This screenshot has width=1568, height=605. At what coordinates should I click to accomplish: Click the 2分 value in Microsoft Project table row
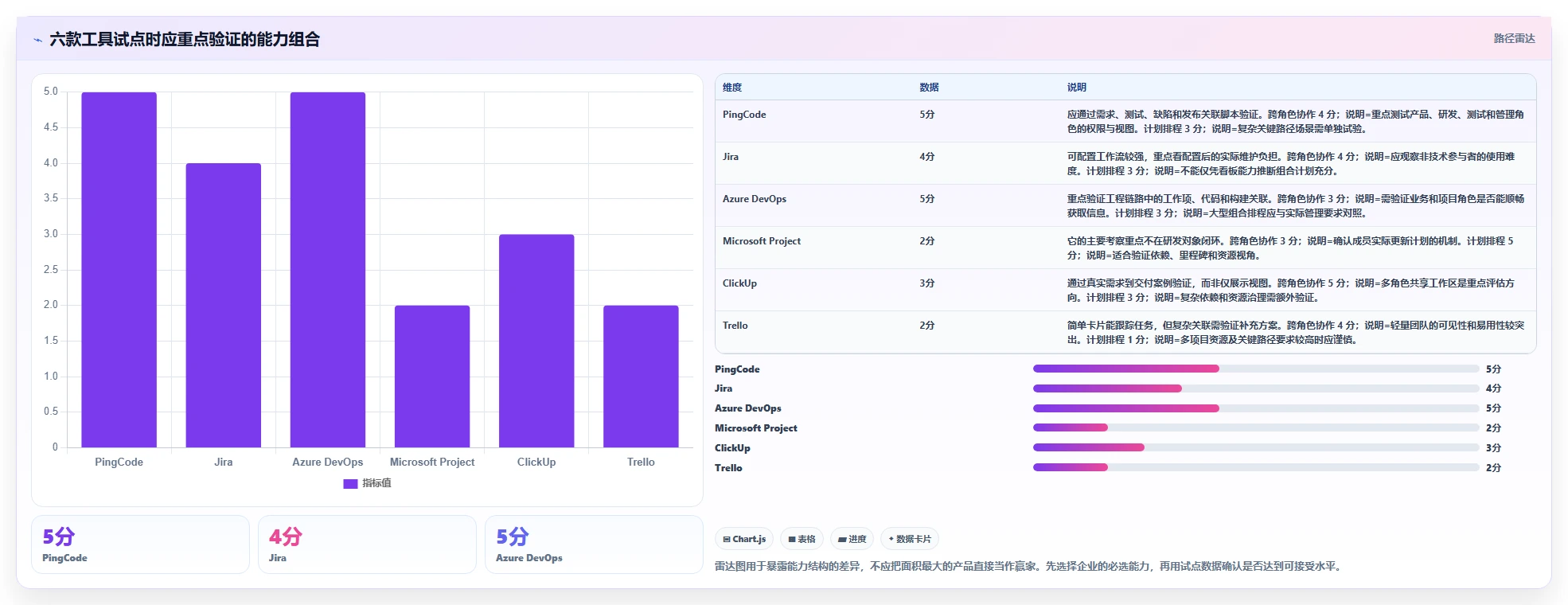coord(927,241)
